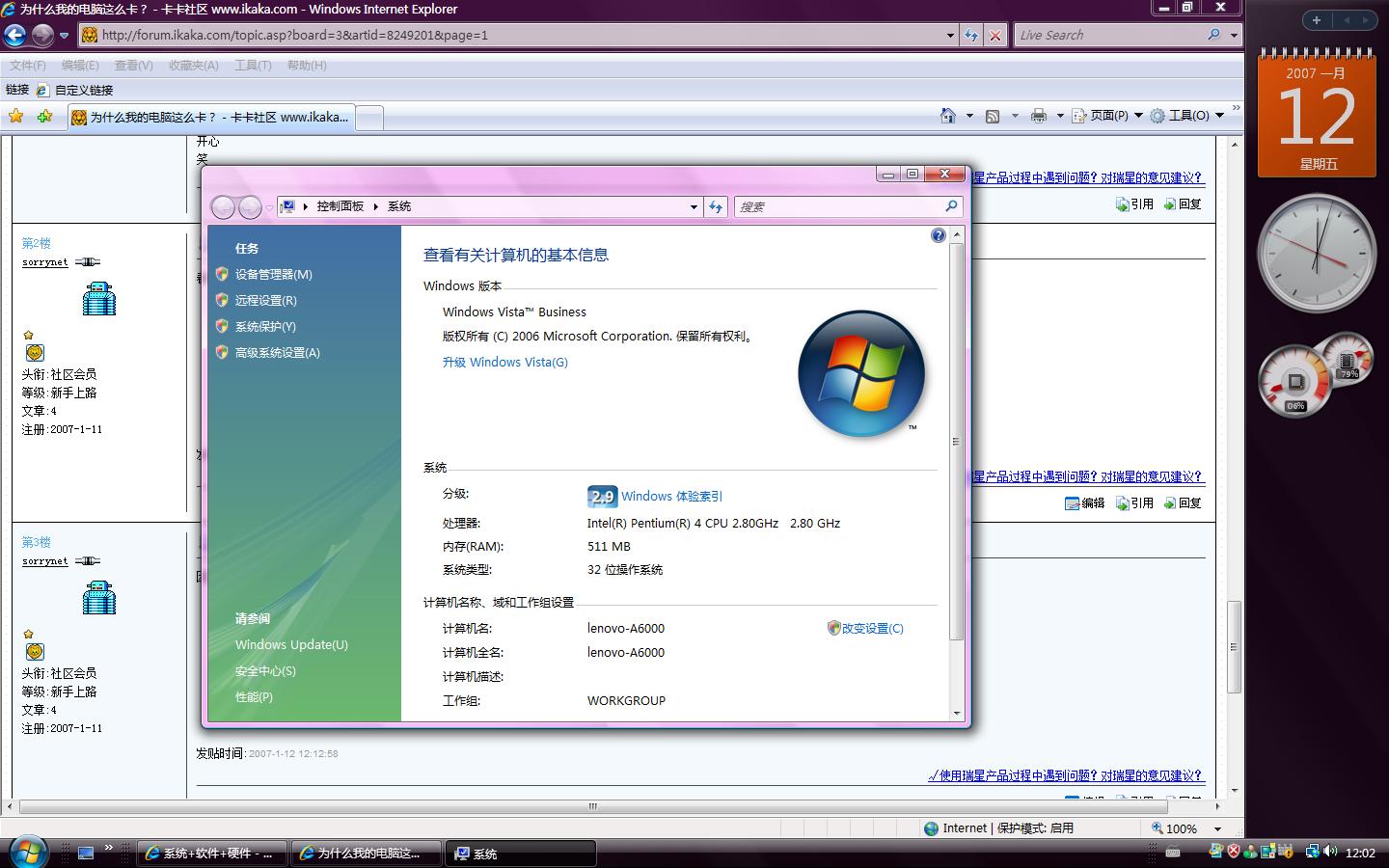Click forward arrow in the System window
Viewport: 1389px width, 868px height.
250,206
